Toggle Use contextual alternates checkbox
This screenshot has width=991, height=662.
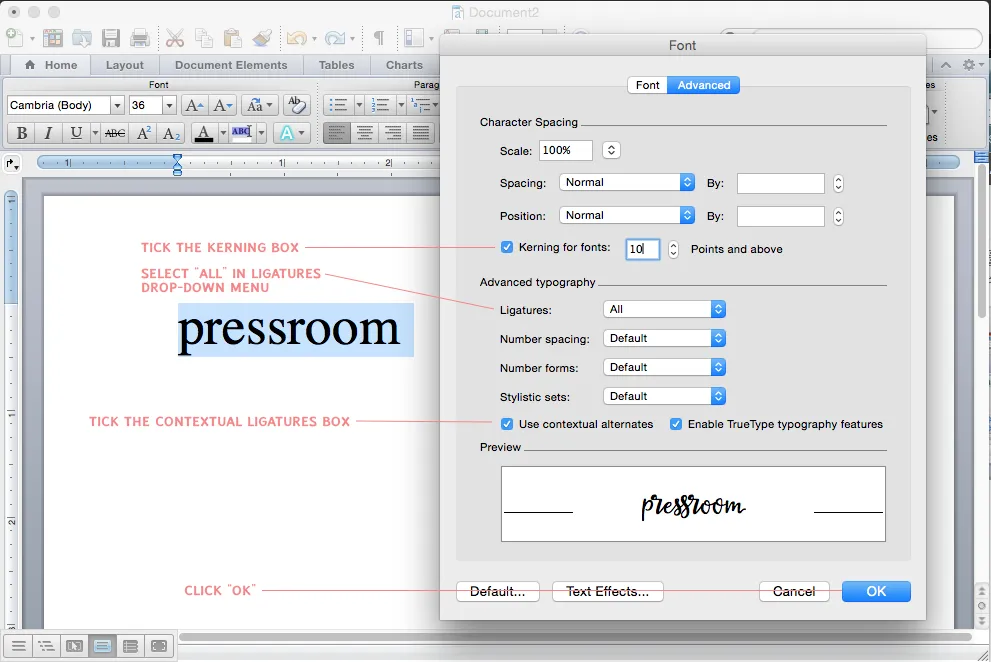(x=507, y=424)
